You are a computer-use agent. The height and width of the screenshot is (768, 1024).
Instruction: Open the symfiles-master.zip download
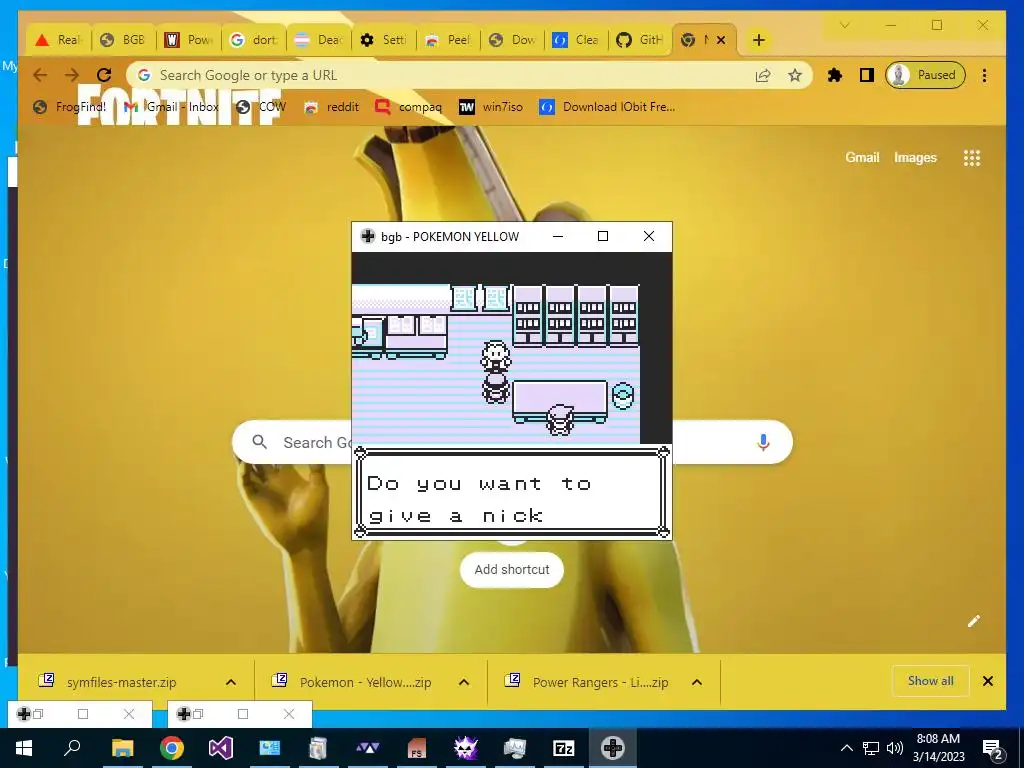point(121,682)
